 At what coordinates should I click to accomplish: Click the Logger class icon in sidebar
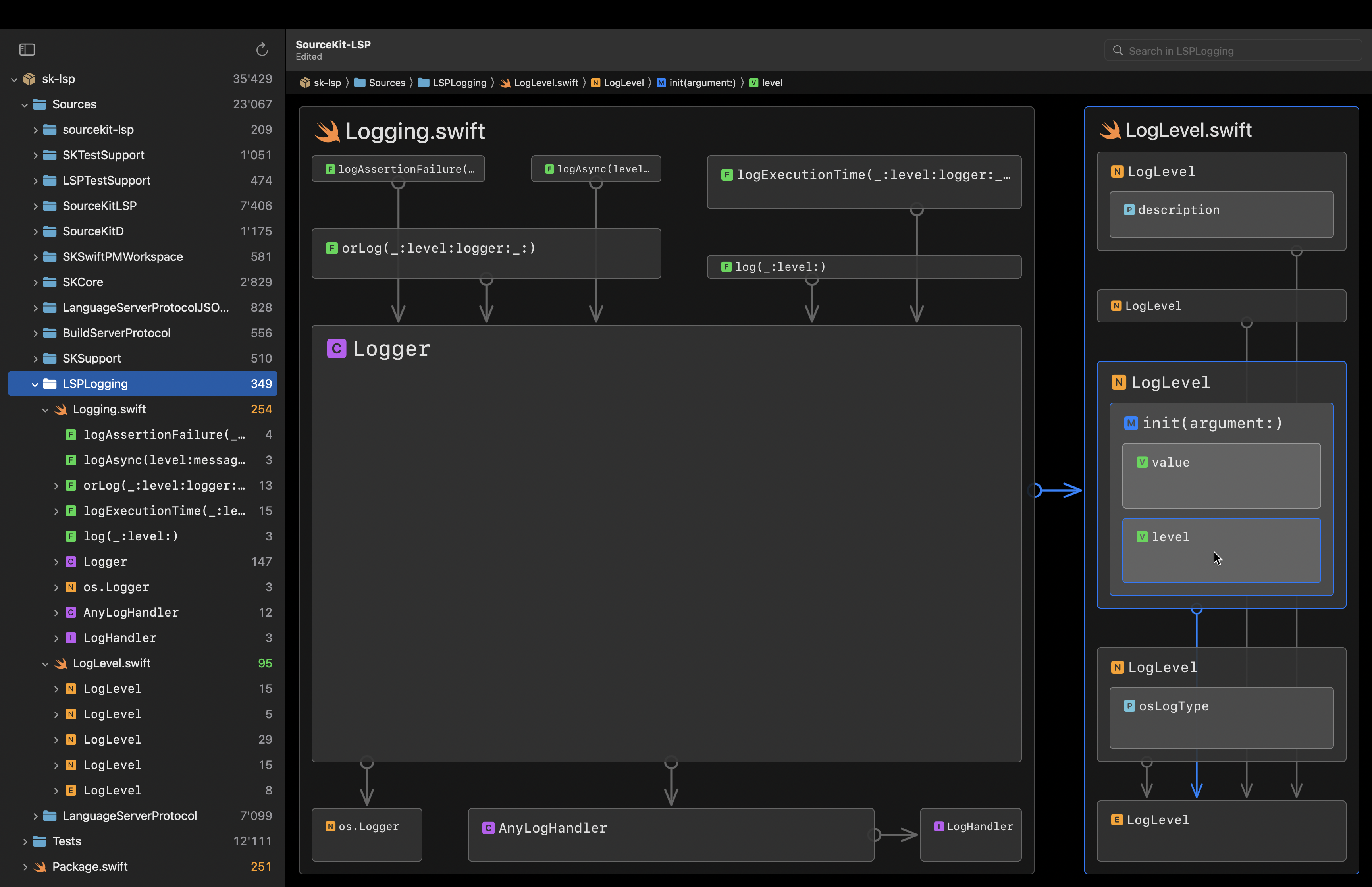pyautogui.click(x=71, y=561)
